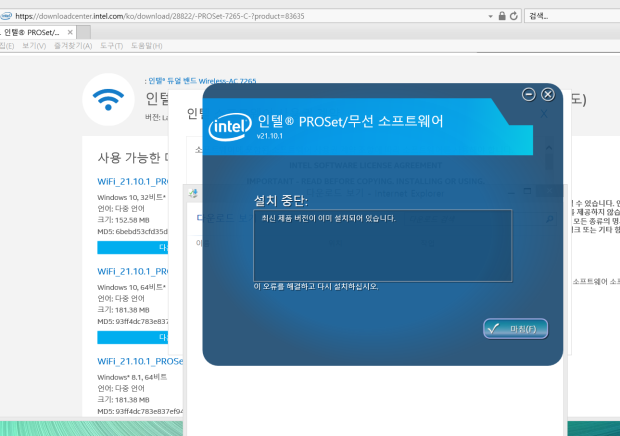620x436 pixels.
Task: Click blue download button under 152.58 MB
Action: click(x=133, y=247)
